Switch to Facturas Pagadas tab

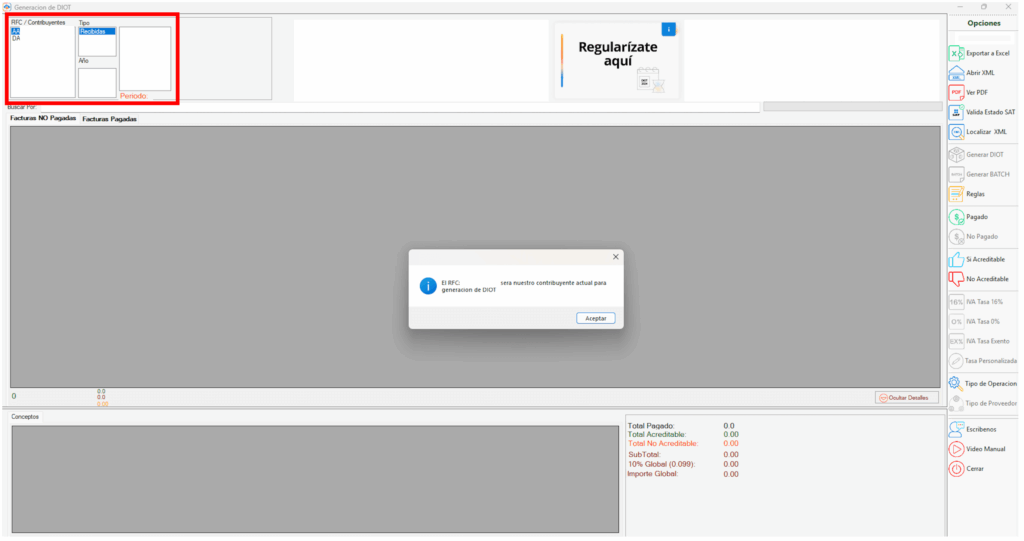109,119
